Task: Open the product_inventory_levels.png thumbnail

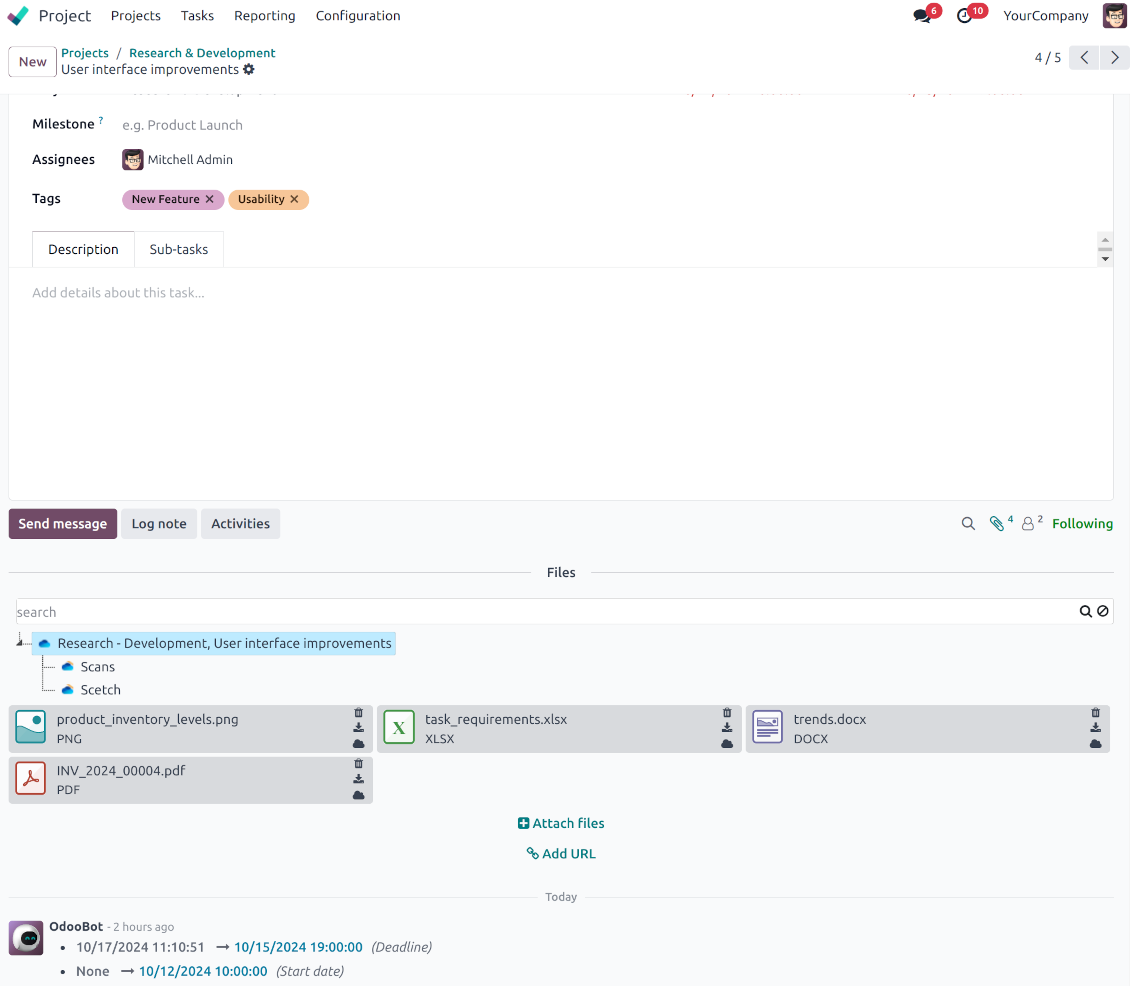Action: click(30, 727)
